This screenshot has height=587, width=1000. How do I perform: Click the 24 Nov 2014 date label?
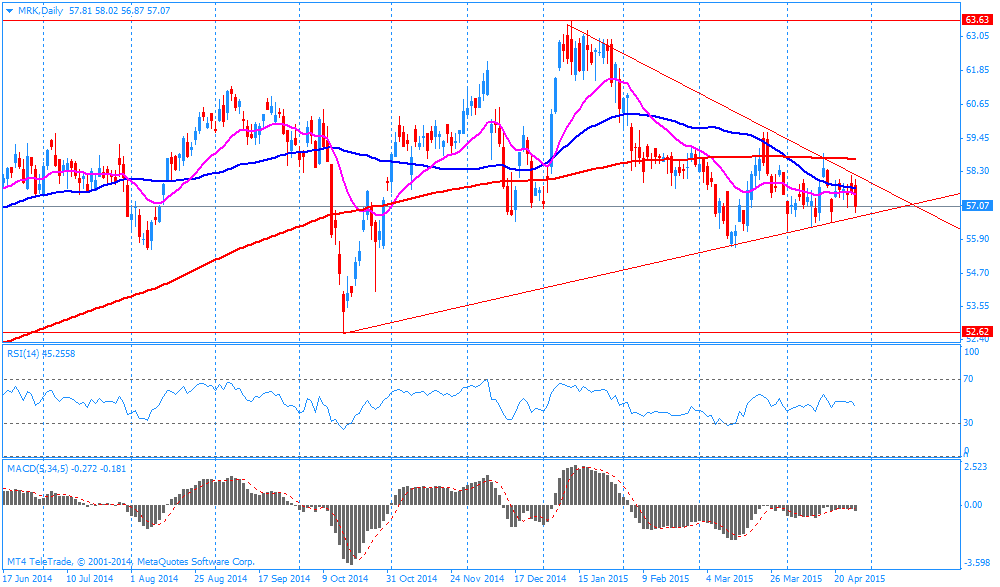click(x=478, y=579)
